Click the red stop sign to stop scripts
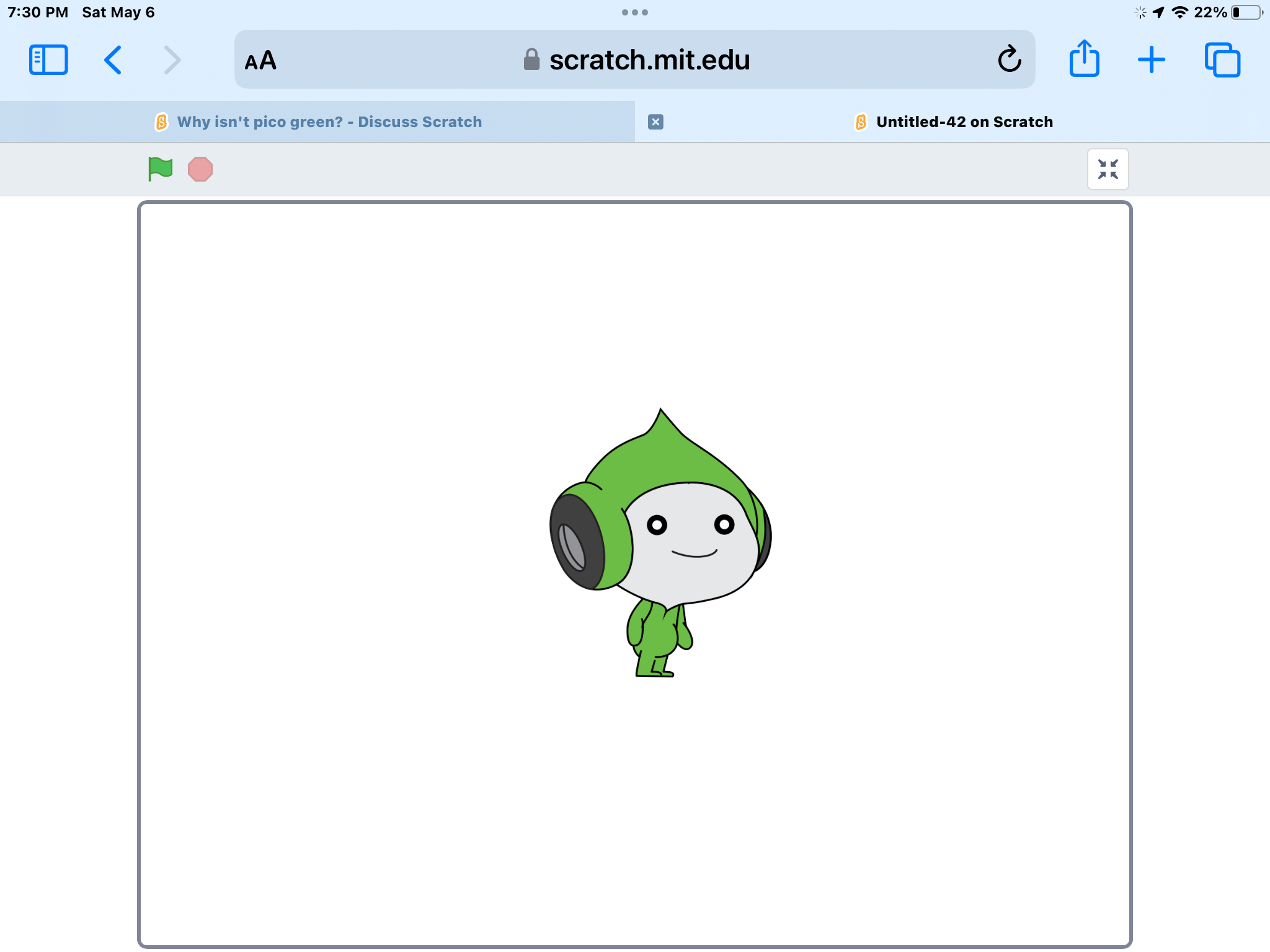This screenshot has height=952, width=1270. pos(200,169)
